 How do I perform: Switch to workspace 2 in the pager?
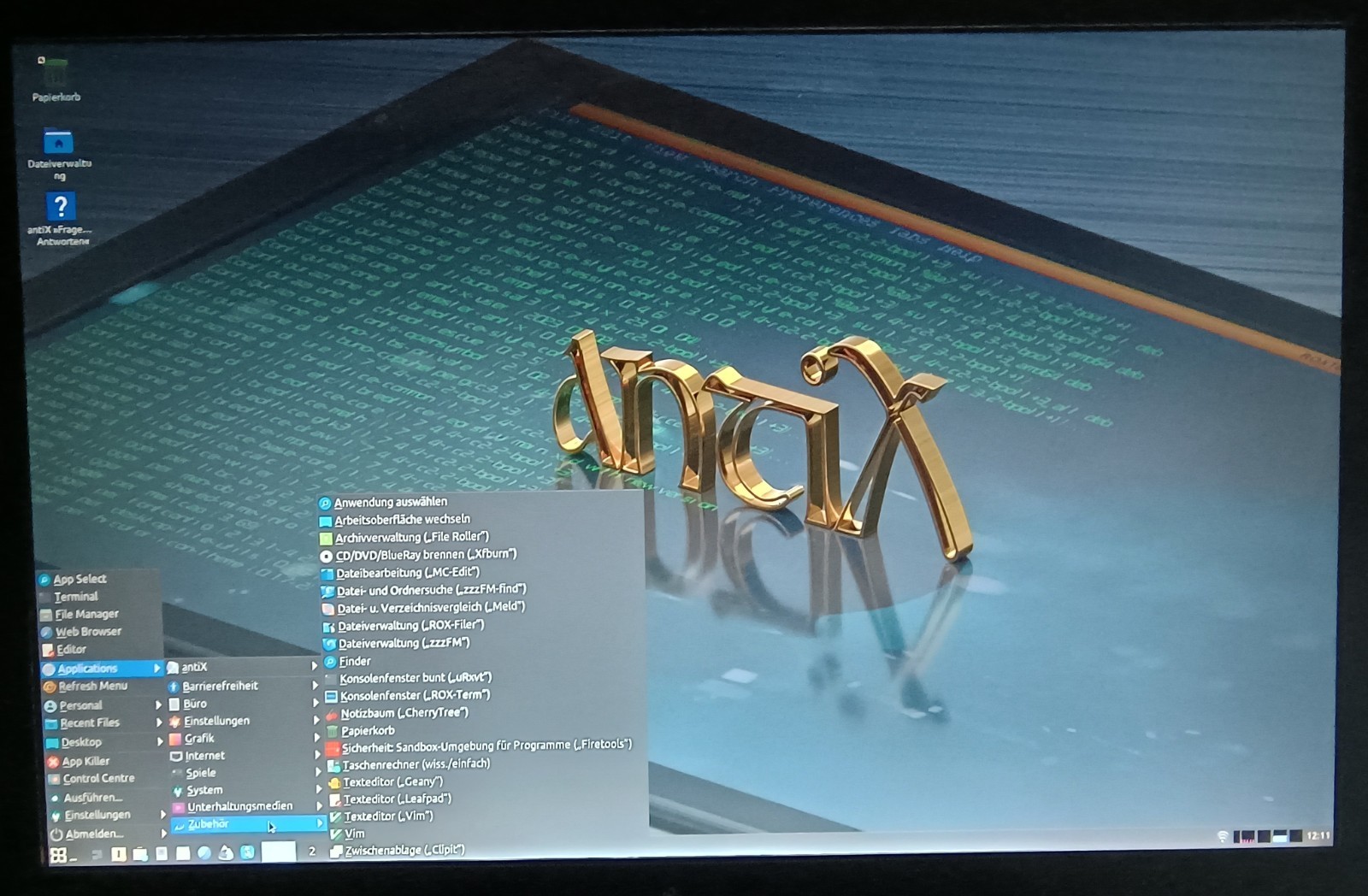312,852
